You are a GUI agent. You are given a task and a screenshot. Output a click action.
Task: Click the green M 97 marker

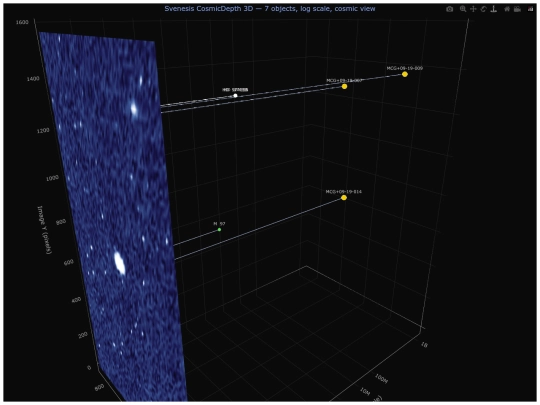(x=219, y=229)
